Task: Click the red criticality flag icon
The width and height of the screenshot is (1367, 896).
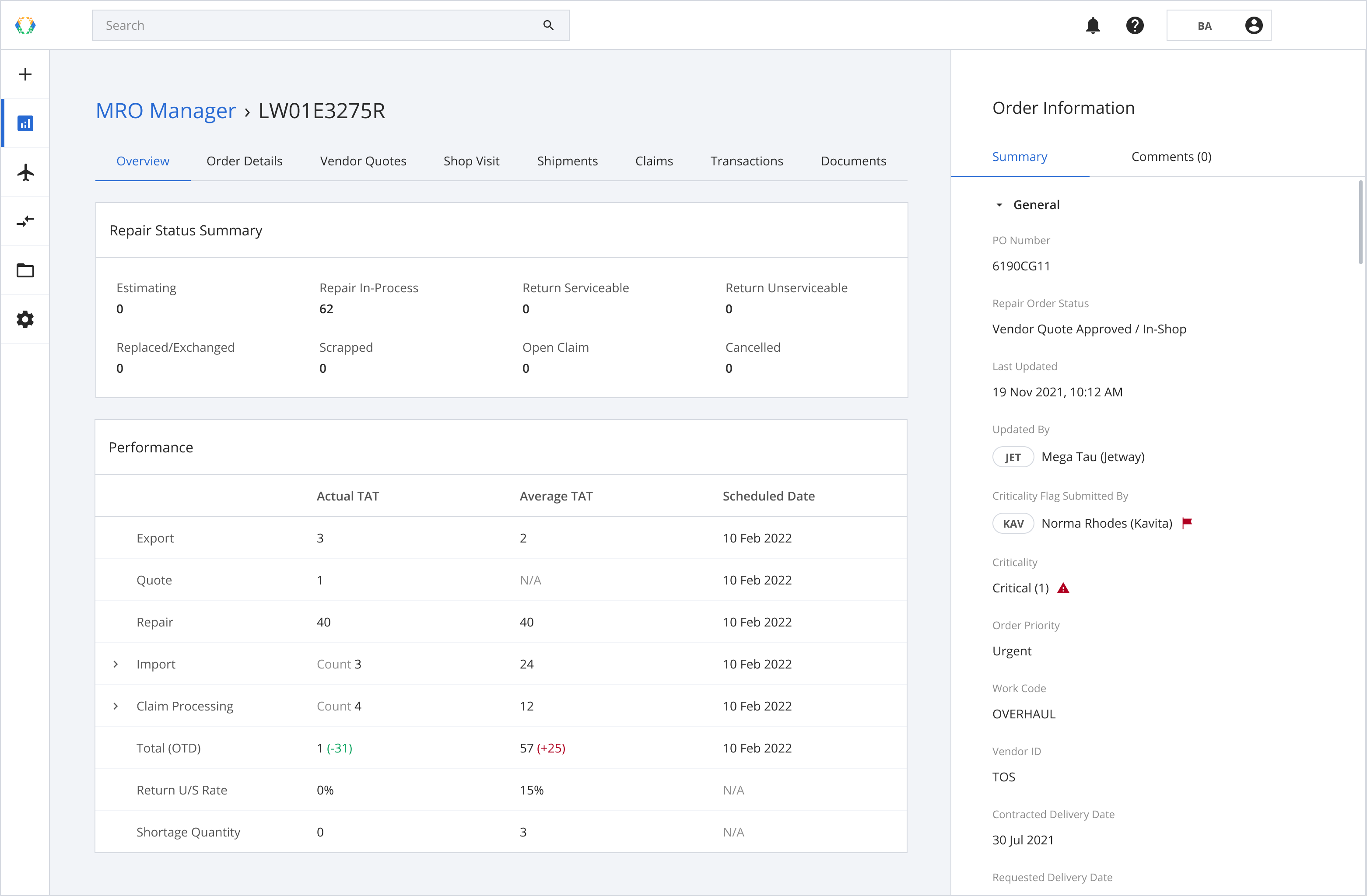Action: tap(1187, 523)
